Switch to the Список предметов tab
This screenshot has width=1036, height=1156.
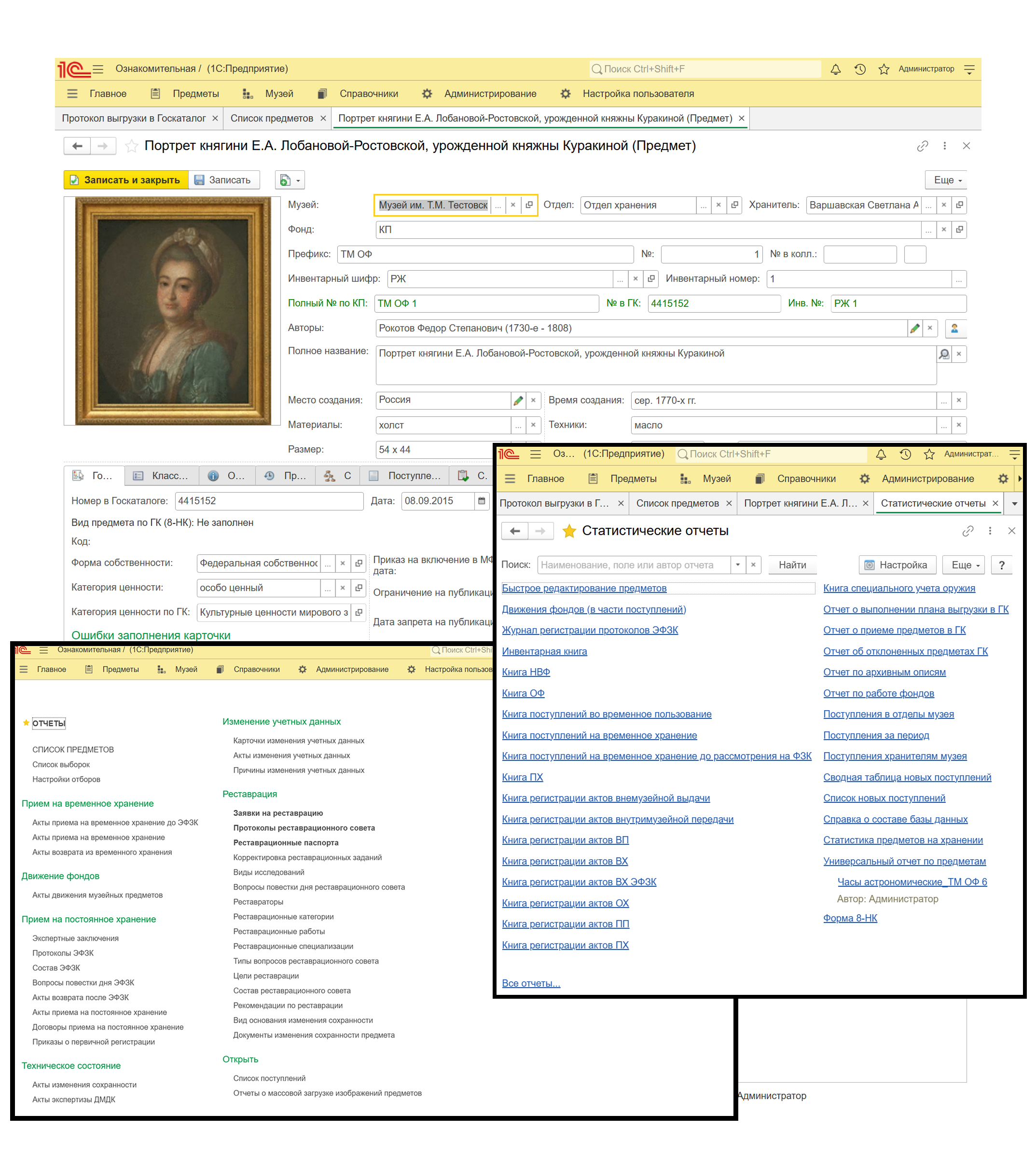tap(272, 118)
